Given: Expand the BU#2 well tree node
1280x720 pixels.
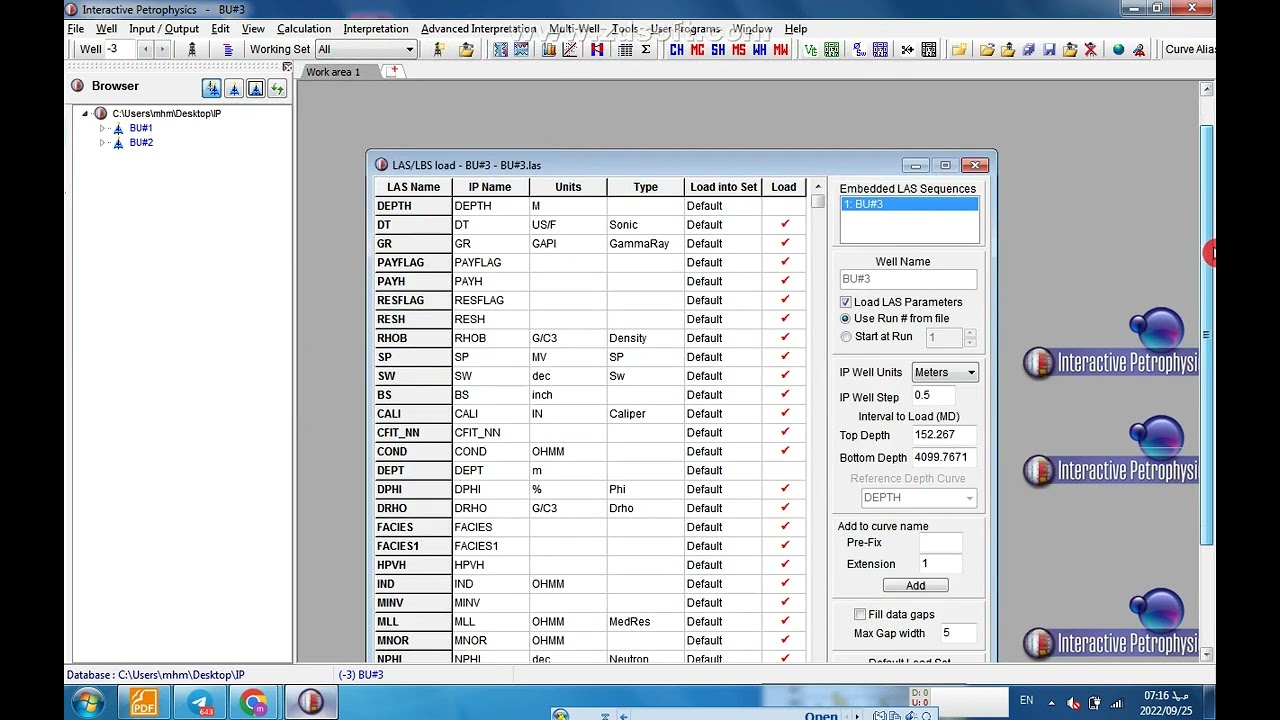Looking at the screenshot, I should point(102,142).
